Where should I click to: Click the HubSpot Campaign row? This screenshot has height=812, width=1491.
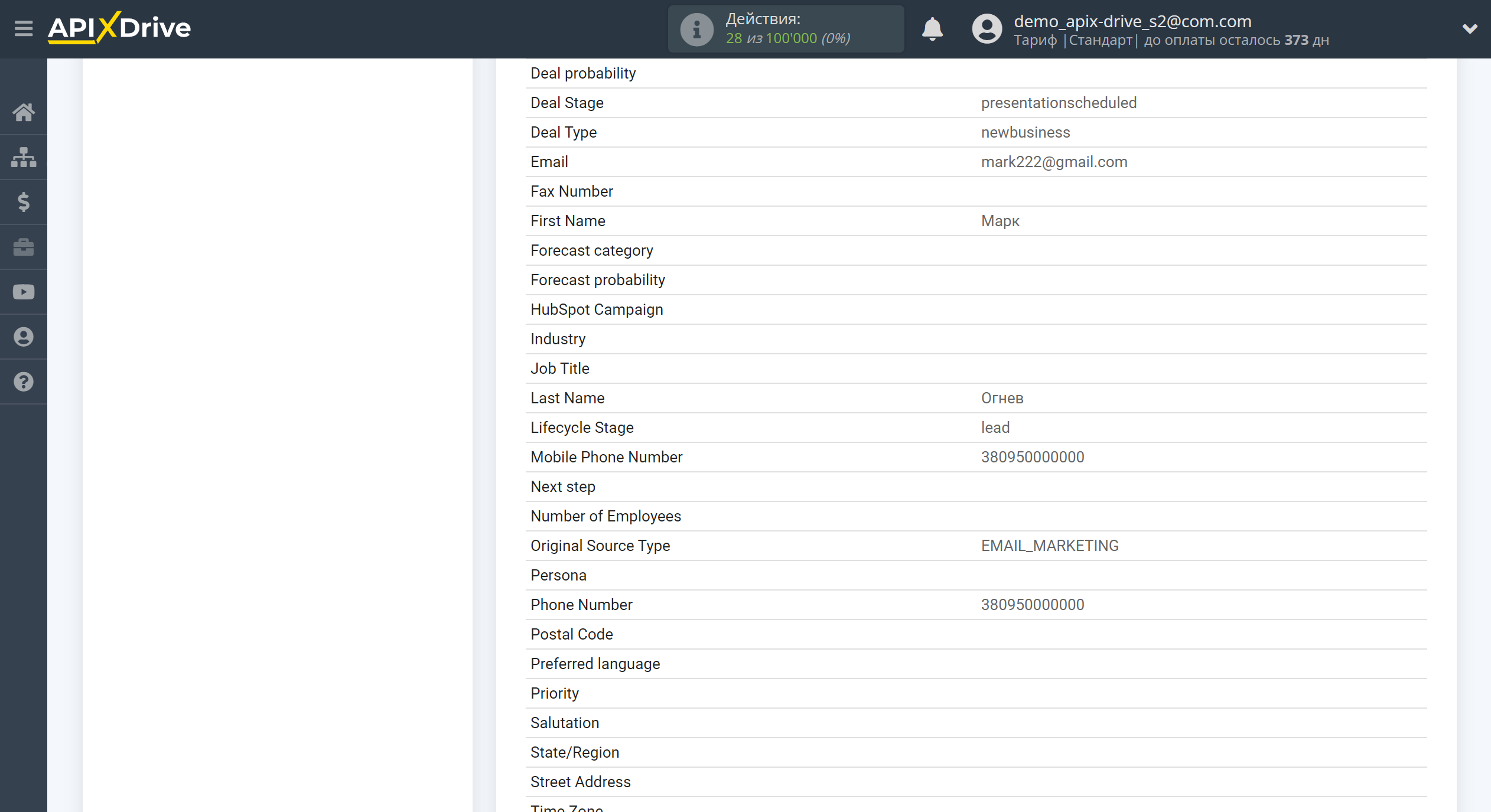point(976,309)
